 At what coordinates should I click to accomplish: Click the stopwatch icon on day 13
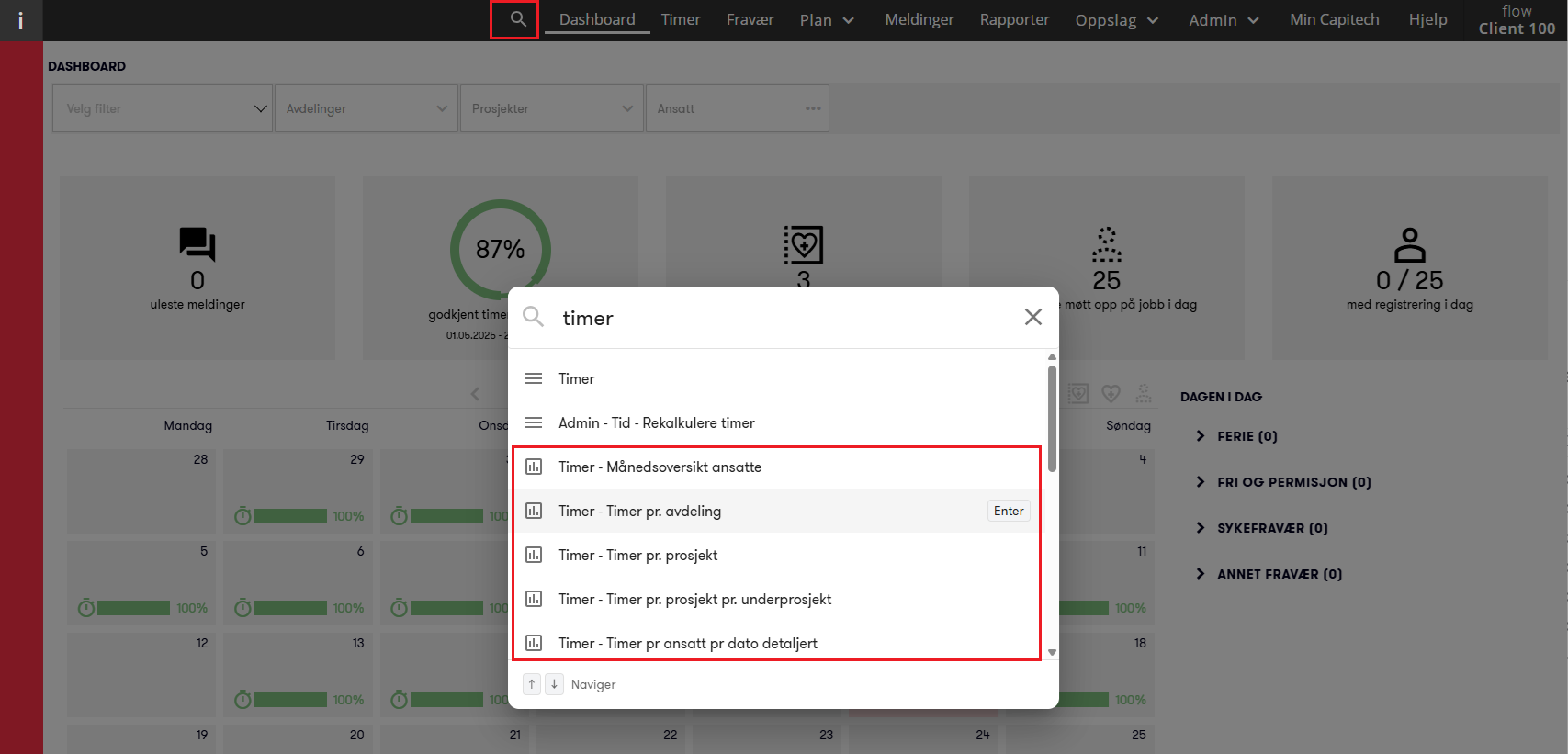click(x=243, y=700)
